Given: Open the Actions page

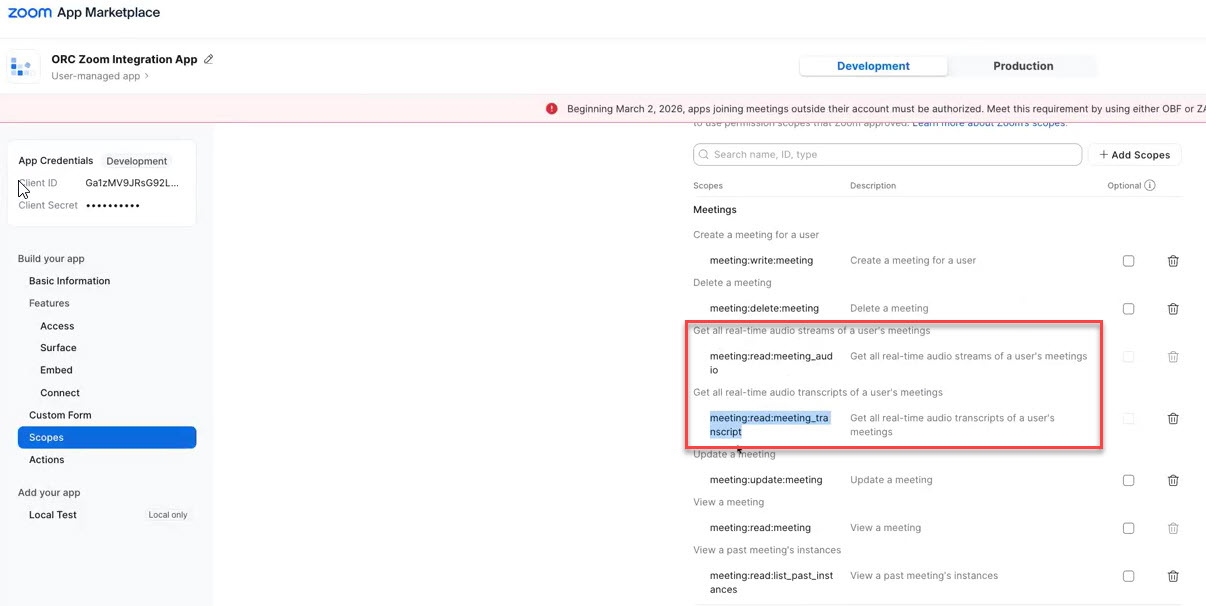Looking at the screenshot, I should pyautogui.click(x=46, y=460).
